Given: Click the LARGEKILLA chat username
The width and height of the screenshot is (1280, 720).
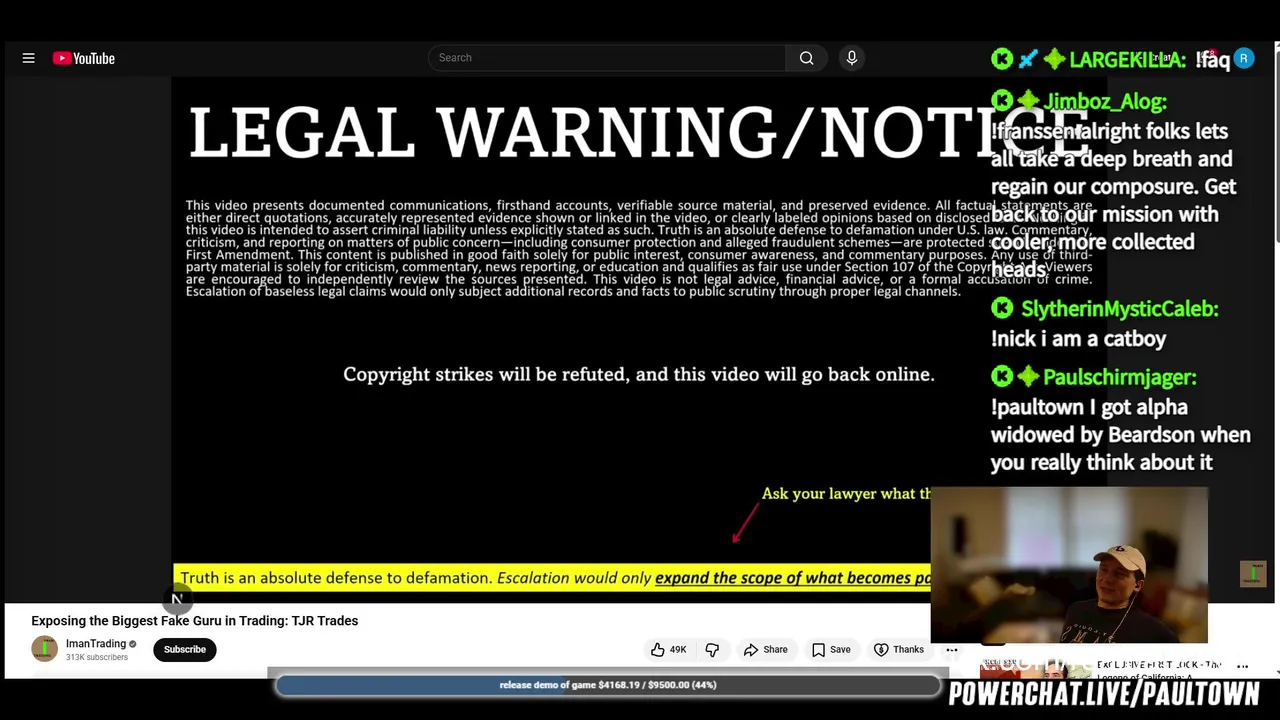Looking at the screenshot, I should click(x=1127, y=60).
